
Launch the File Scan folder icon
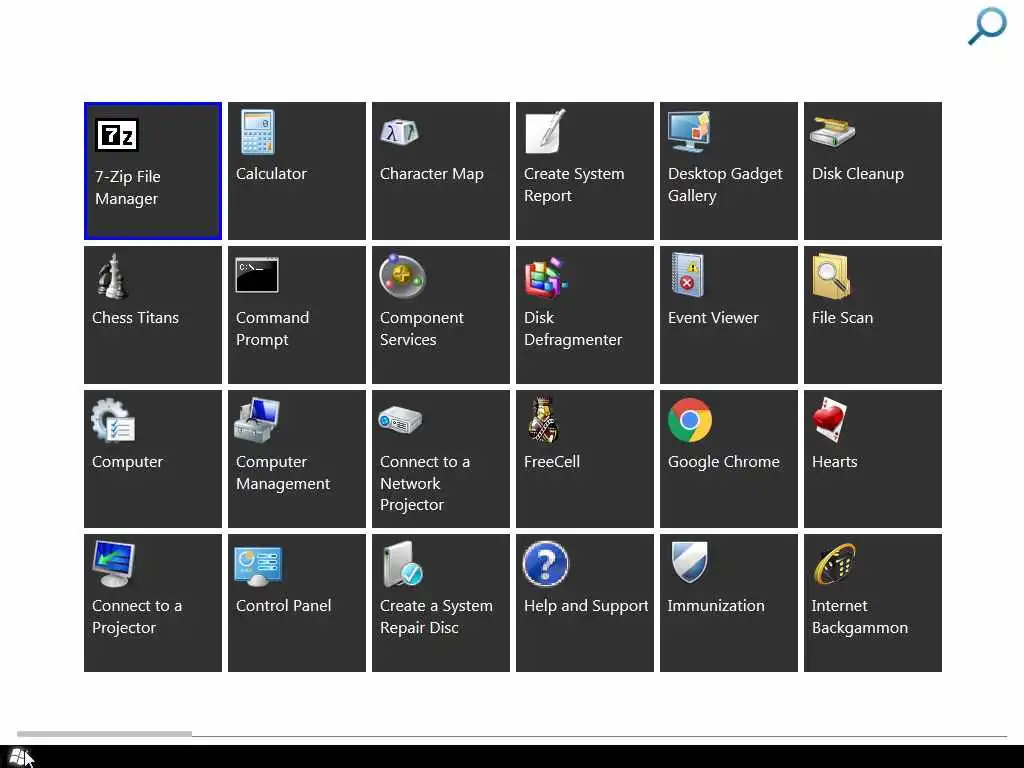point(832,276)
